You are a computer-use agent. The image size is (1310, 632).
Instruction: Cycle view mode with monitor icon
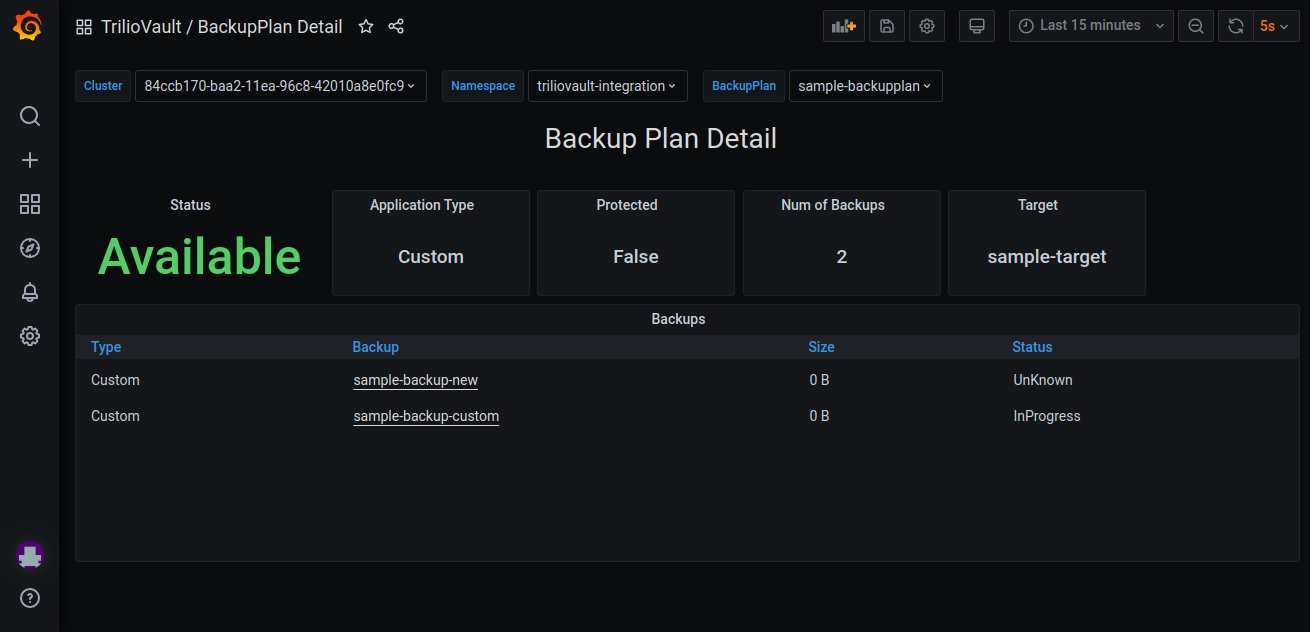(x=977, y=26)
